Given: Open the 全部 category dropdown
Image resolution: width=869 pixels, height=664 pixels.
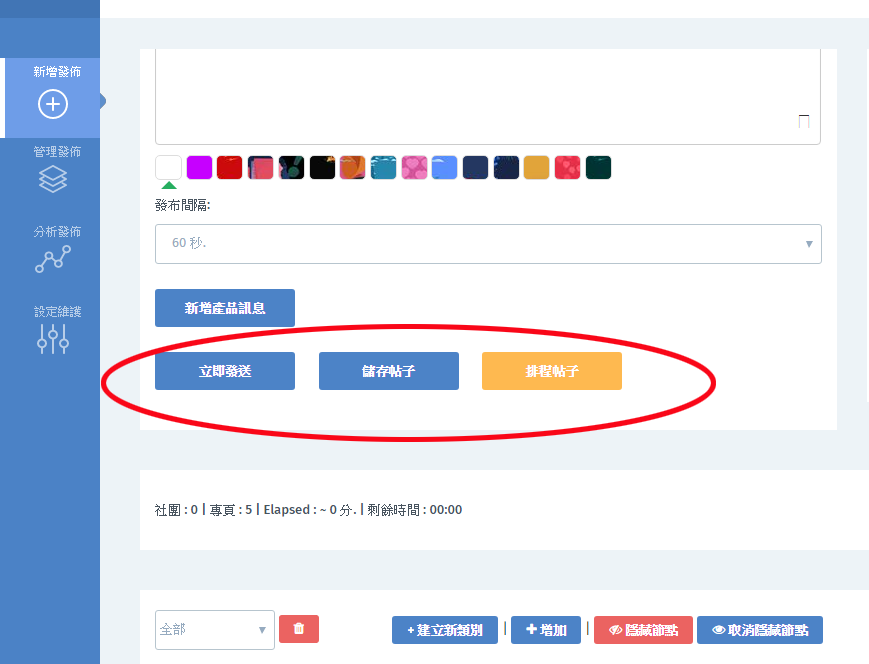Looking at the screenshot, I should point(214,630).
